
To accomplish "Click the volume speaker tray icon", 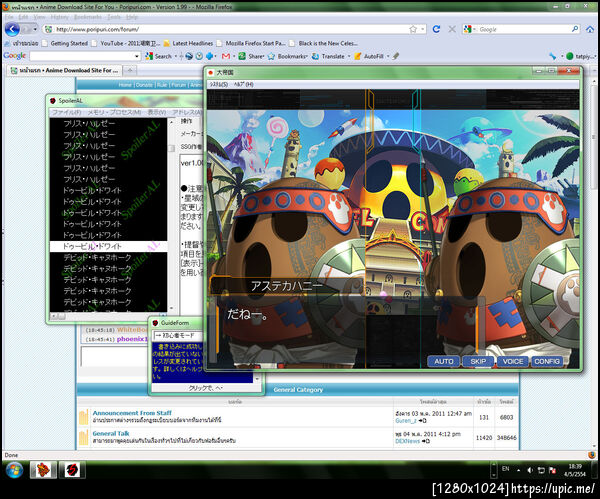I will tap(530, 470).
